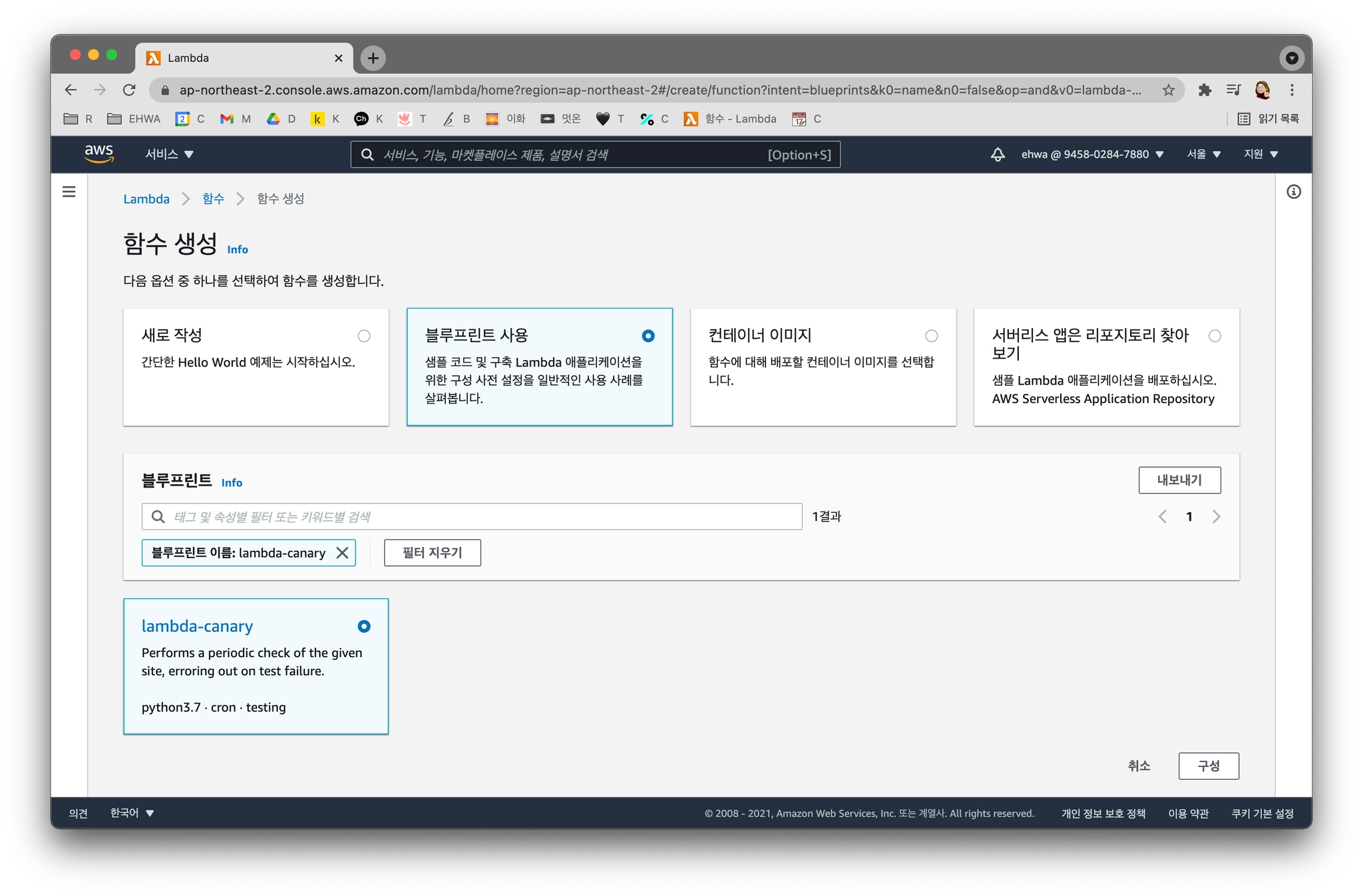Expand the 서비스 dropdown menu

click(169, 154)
